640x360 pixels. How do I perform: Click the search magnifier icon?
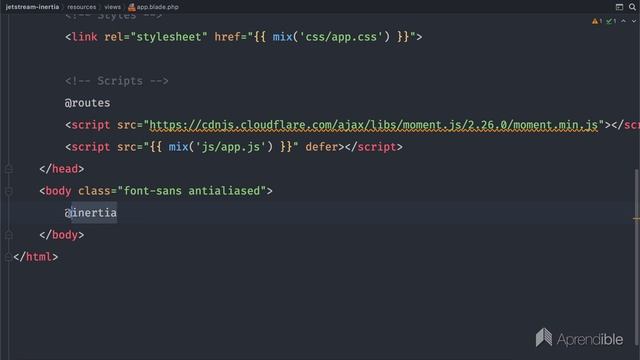pos(632,7)
